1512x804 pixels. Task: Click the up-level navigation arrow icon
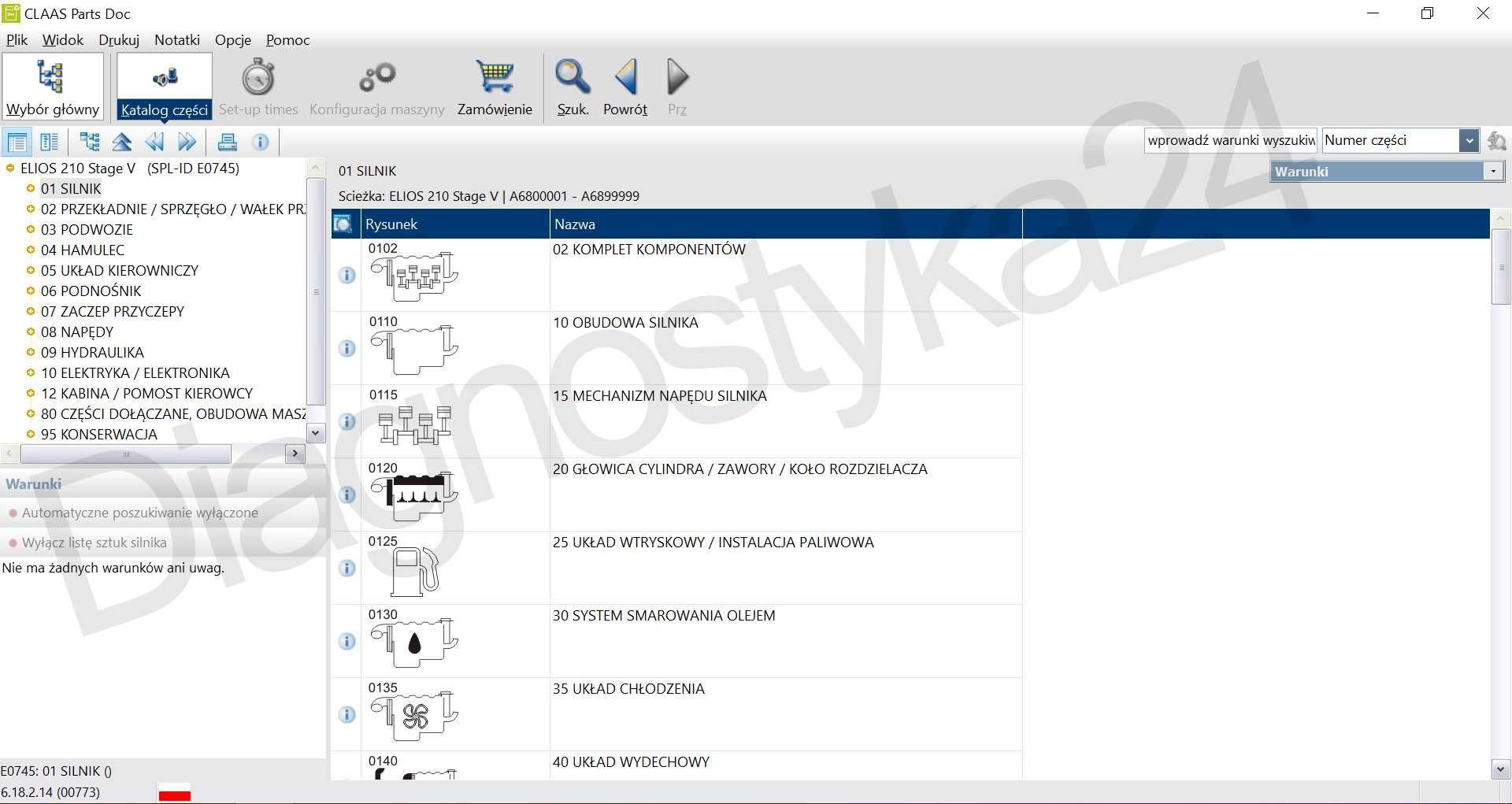122,142
